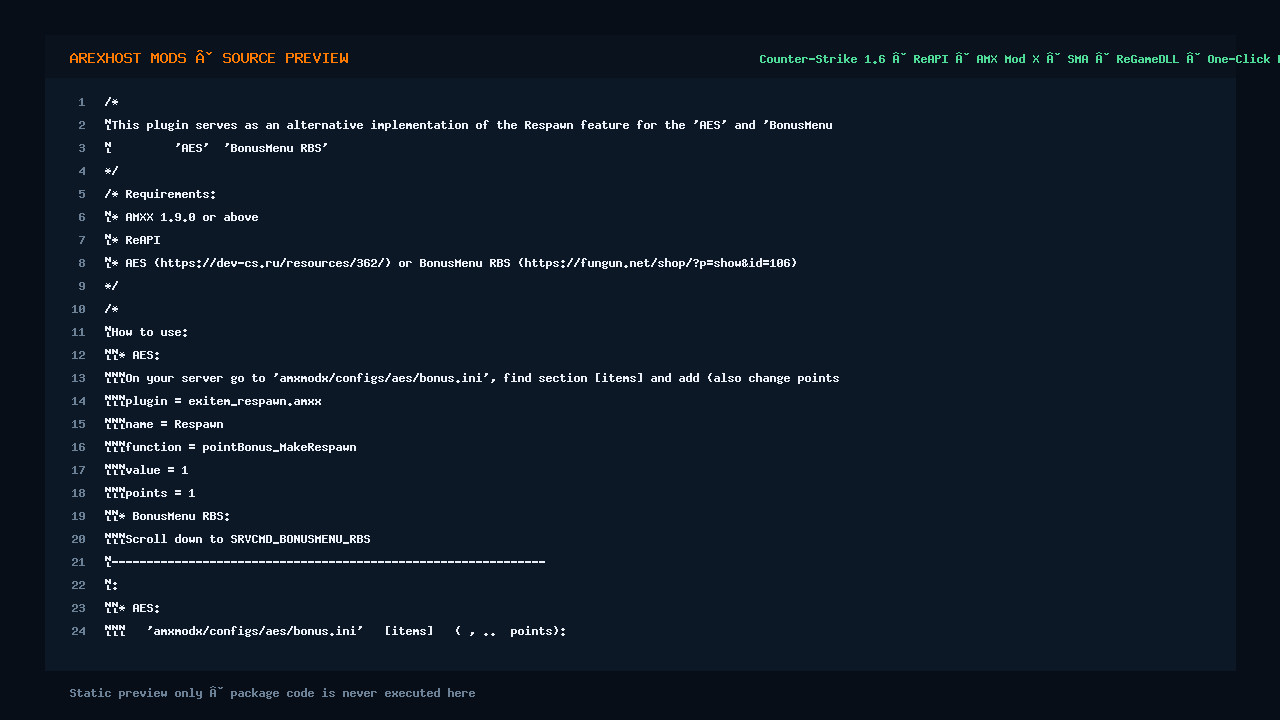Click the line 'function = pointBonus_MakeRespawn'
1280x720 pixels.
tap(230, 447)
